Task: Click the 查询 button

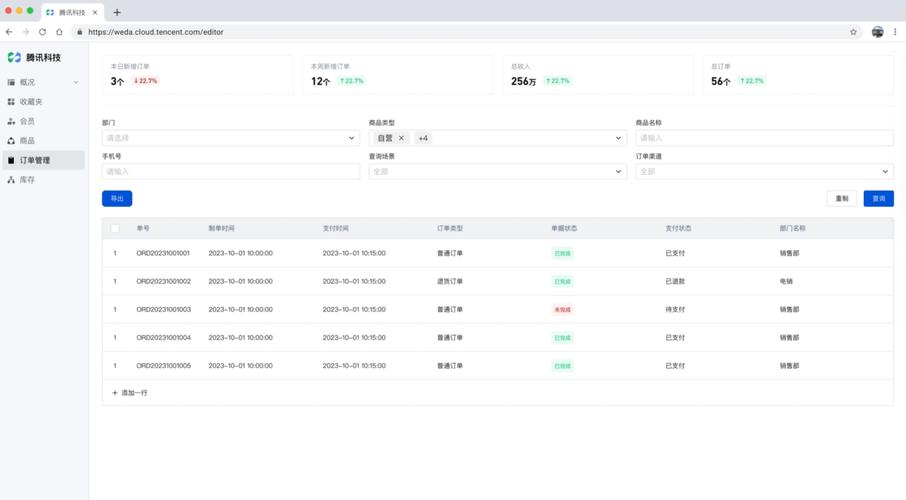Action: 878,199
